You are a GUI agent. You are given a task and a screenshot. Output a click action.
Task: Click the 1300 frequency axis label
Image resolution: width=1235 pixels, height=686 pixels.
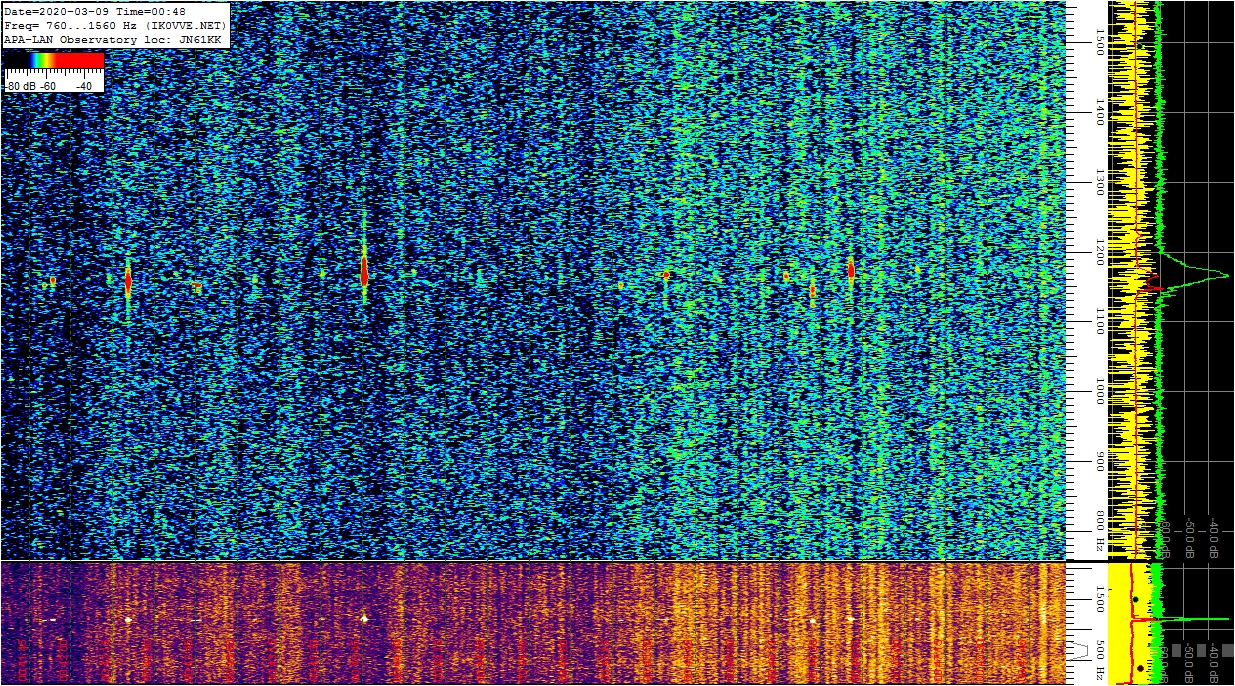(x=1100, y=182)
